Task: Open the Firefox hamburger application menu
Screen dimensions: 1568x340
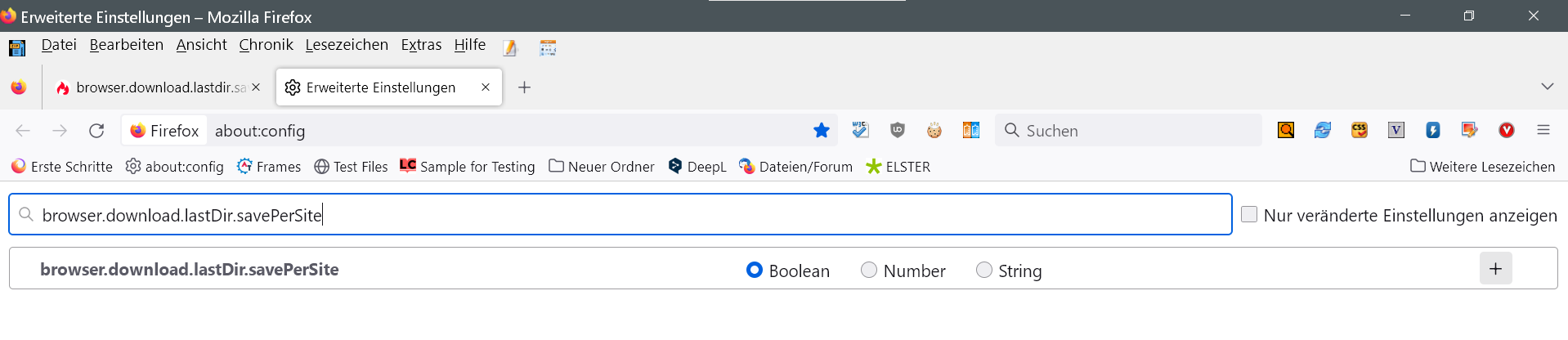Action: [1543, 130]
